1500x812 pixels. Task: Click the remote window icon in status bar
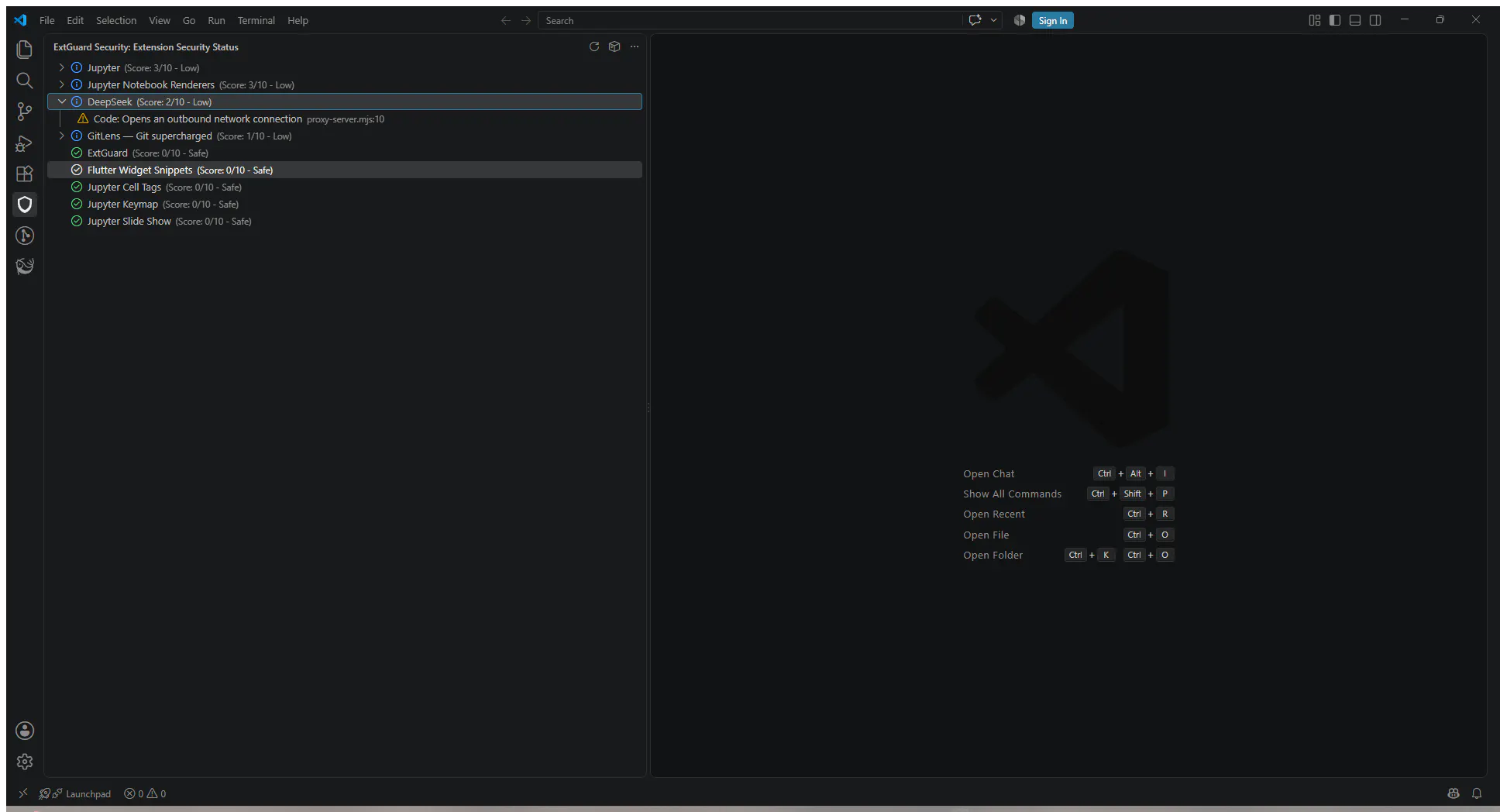(x=23, y=793)
